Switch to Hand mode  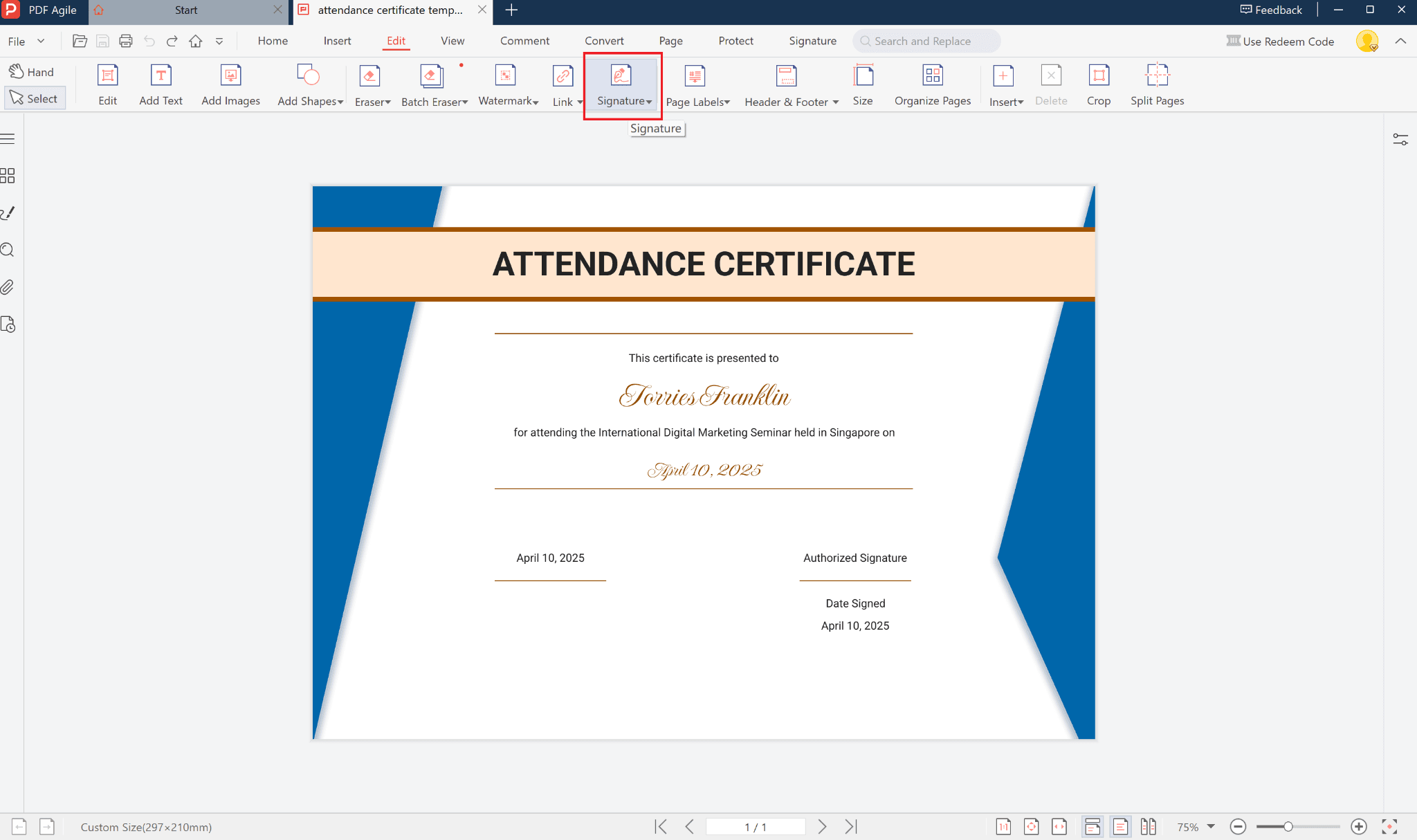[x=32, y=72]
